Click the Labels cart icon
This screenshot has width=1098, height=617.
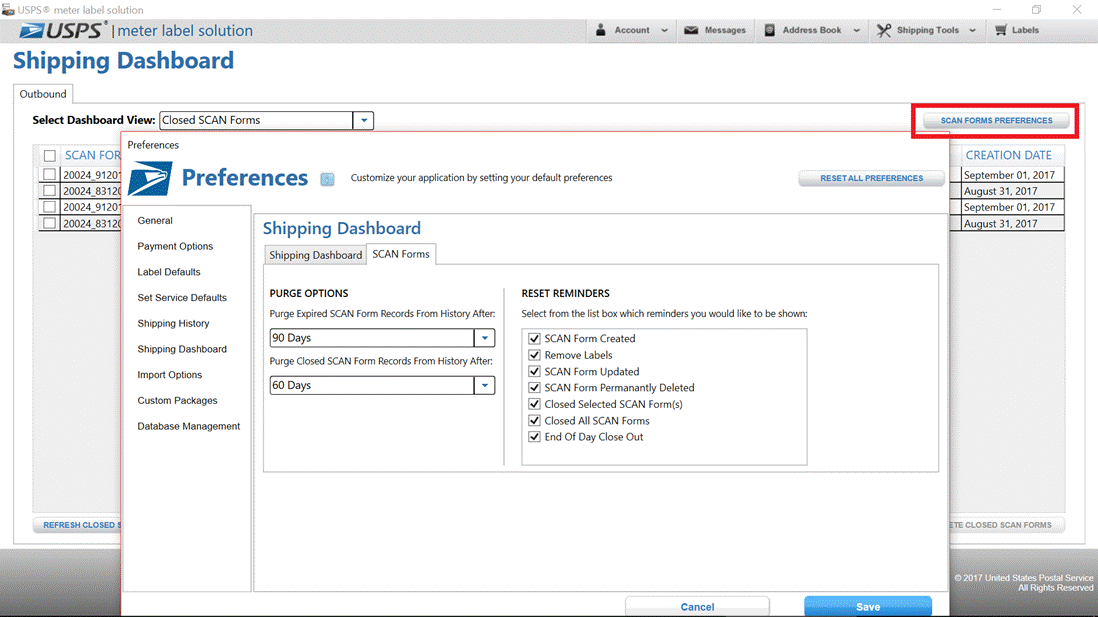coord(1001,30)
